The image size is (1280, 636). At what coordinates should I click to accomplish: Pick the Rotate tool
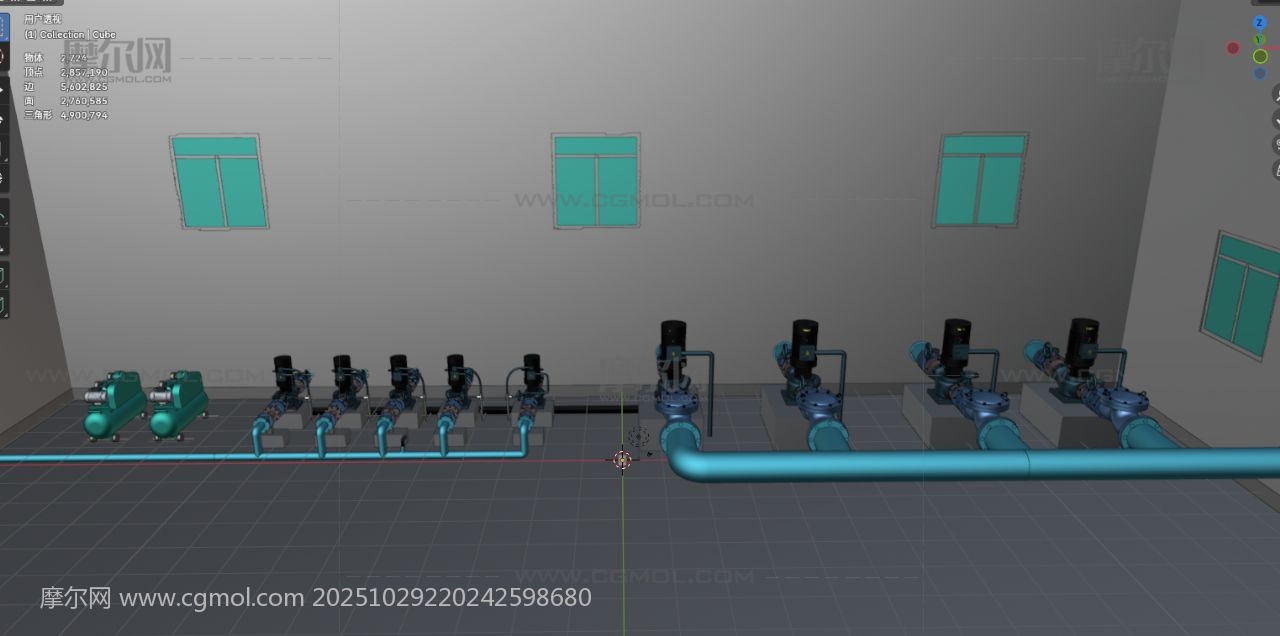point(3,120)
